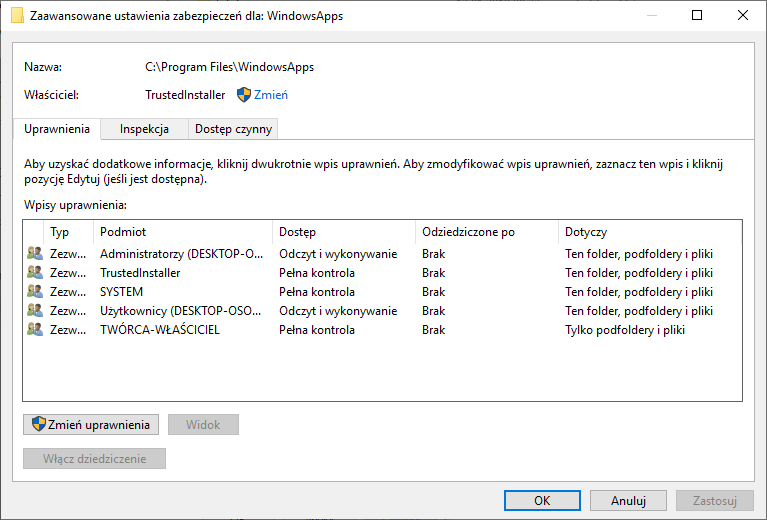The width and height of the screenshot is (767, 520).
Task: Click the Odziedziczone po column header
Action: pos(487,232)
